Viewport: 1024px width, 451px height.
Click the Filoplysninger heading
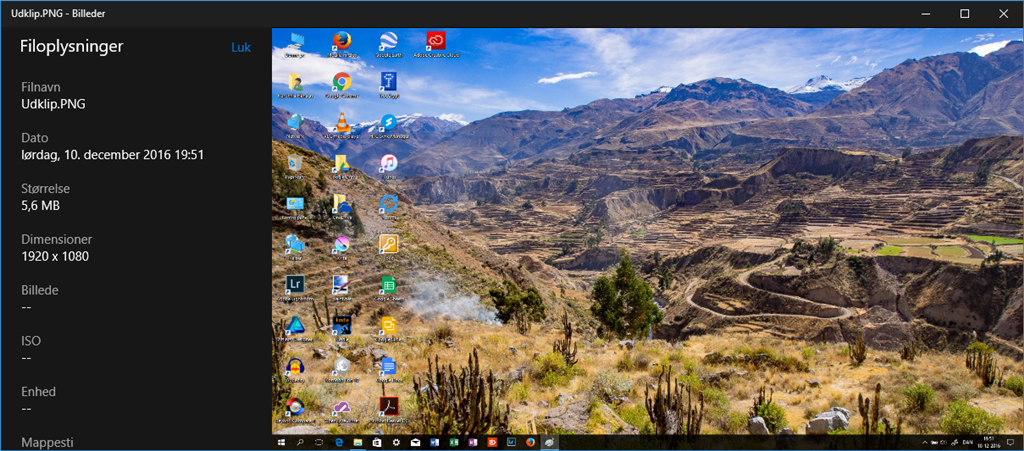click(x=72, y=46)
